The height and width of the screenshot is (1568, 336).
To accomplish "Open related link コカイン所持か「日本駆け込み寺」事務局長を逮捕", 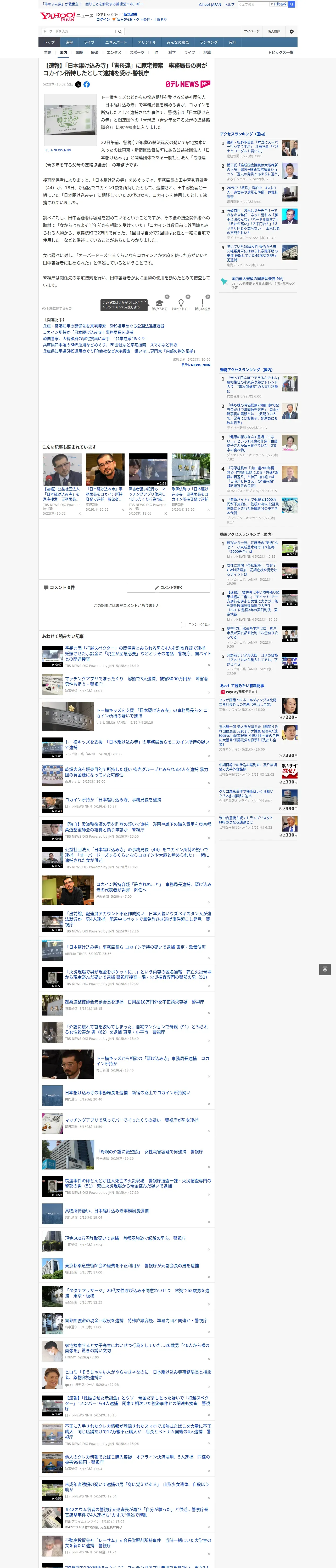I will tap(88, 332).
